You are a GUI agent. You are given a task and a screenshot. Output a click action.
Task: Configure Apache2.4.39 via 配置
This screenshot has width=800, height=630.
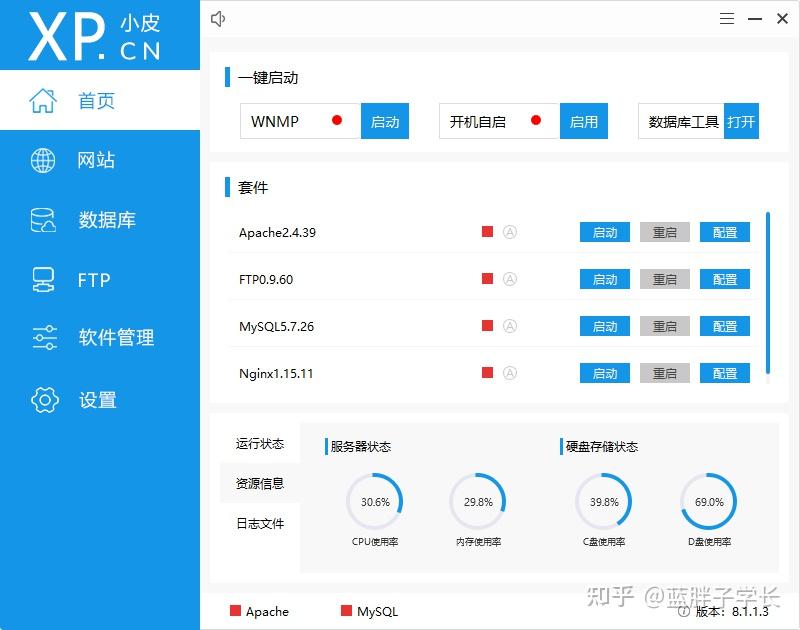(725, 232)
